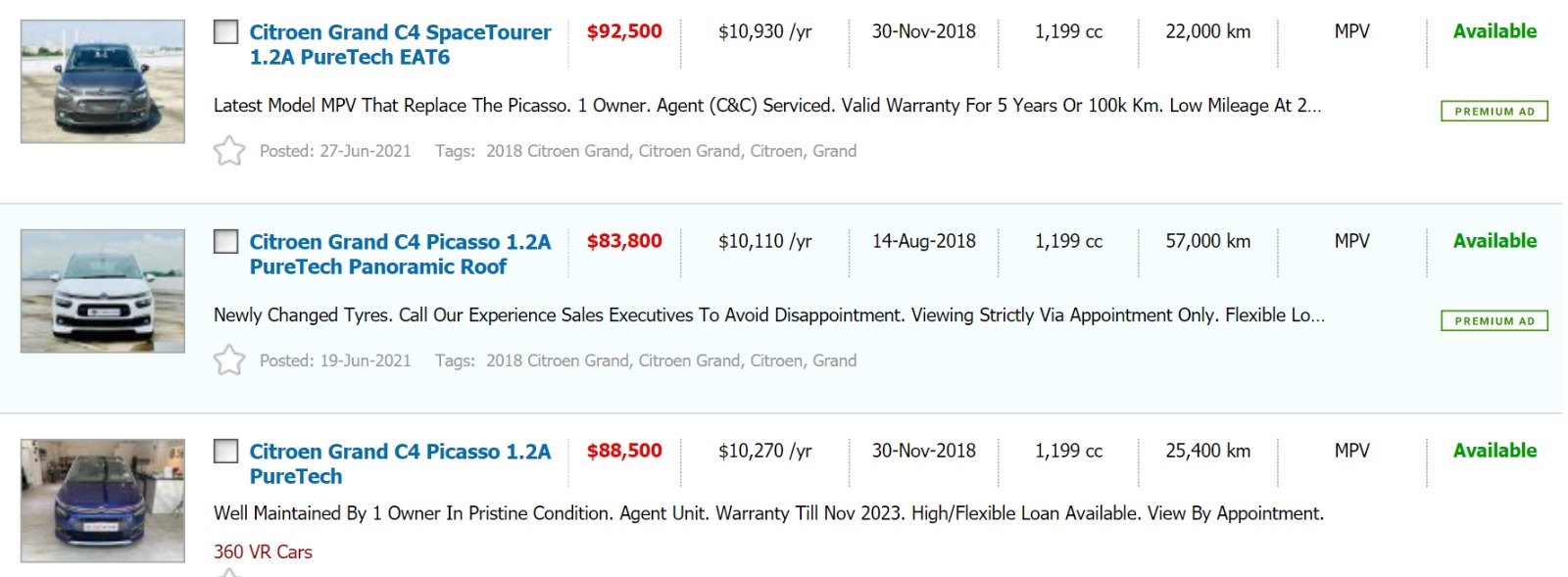Open the Grand C4 Picasso Panoramic Roof link
Image resolution: width=1568 pixels, height=577 pixels.
point(399,254)
